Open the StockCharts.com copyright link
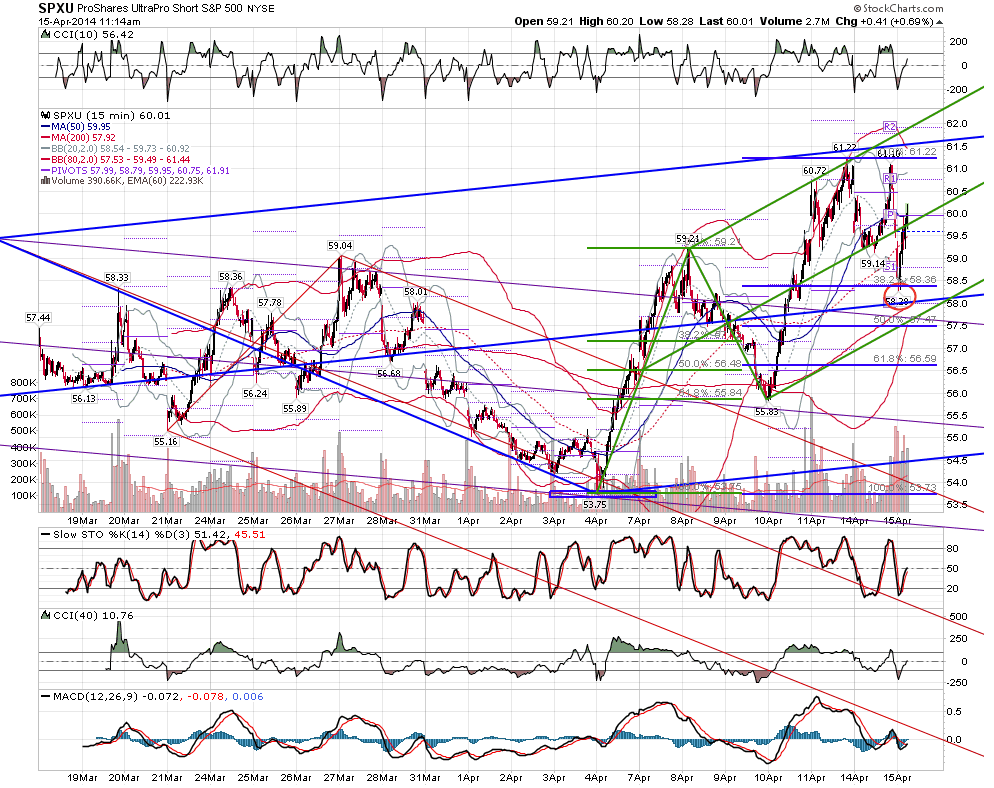994x788 pixels. (898, 8)
